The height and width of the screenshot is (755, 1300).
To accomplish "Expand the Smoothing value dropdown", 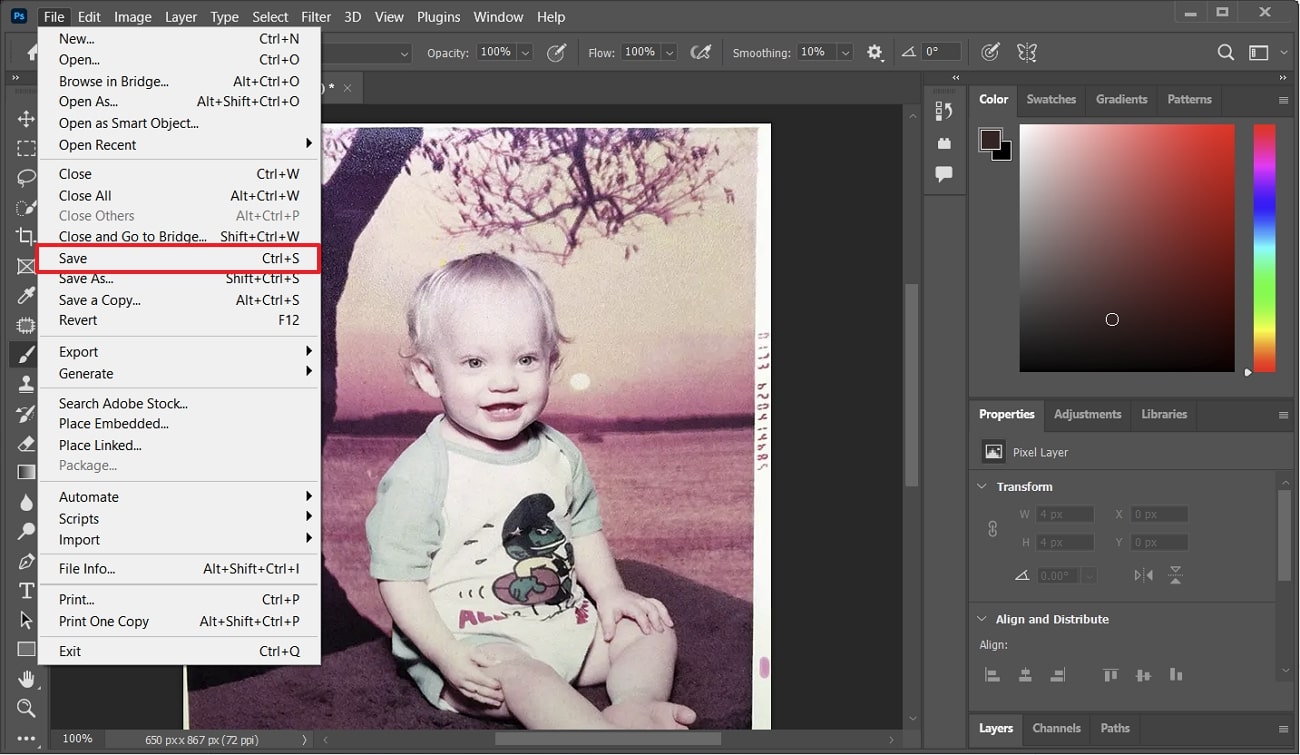I will (x=845, y=53).
